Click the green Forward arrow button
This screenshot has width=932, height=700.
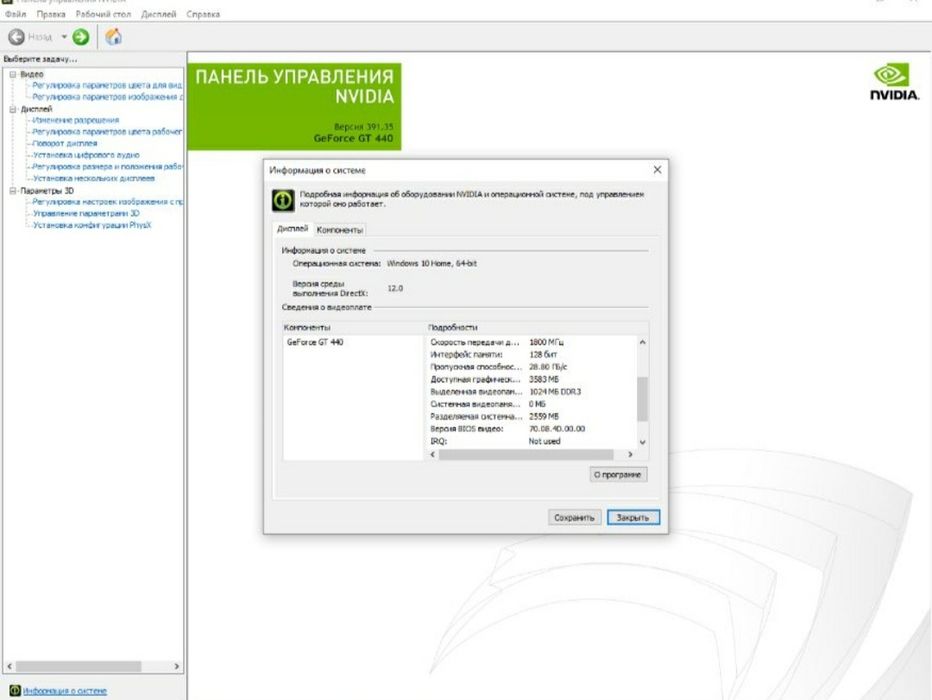click(81, 37)
